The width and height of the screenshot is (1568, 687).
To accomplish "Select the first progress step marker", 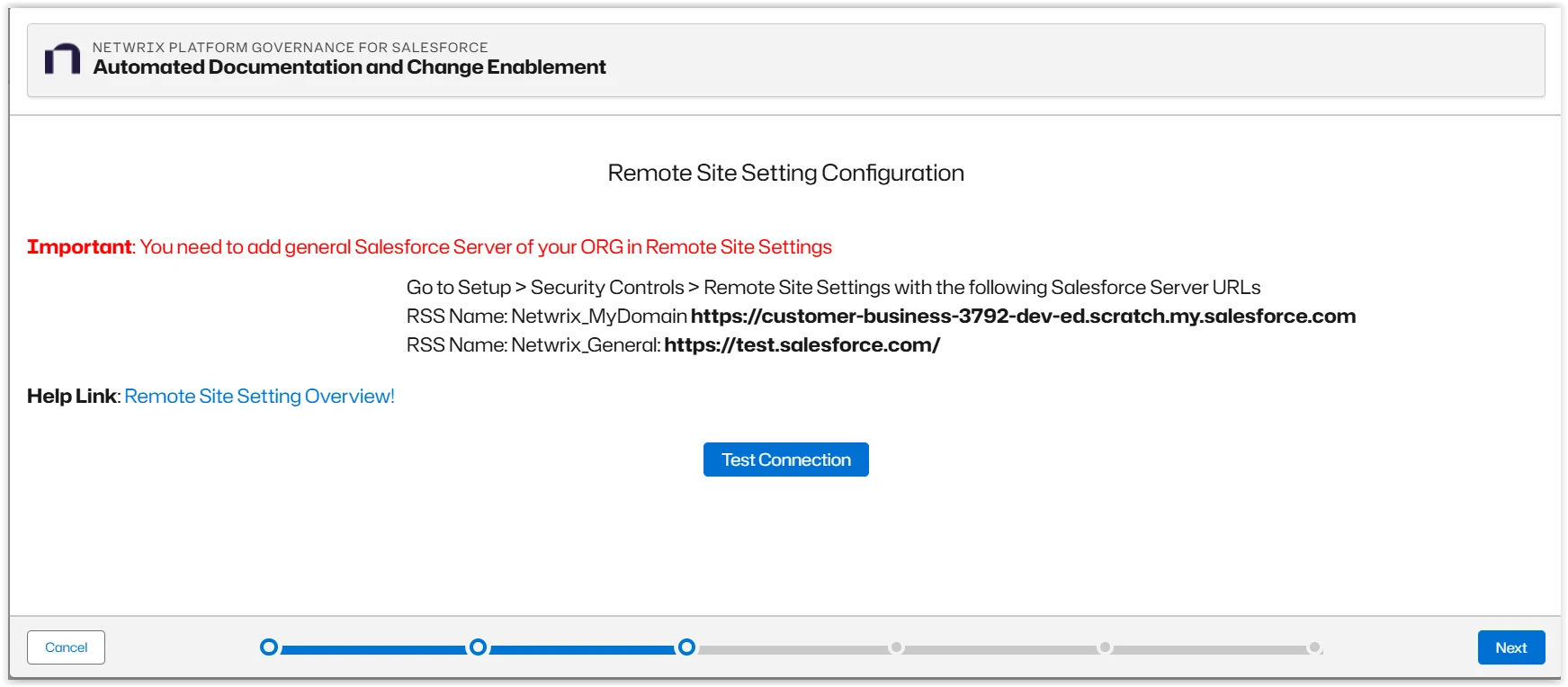I will (x=269, y=647).
